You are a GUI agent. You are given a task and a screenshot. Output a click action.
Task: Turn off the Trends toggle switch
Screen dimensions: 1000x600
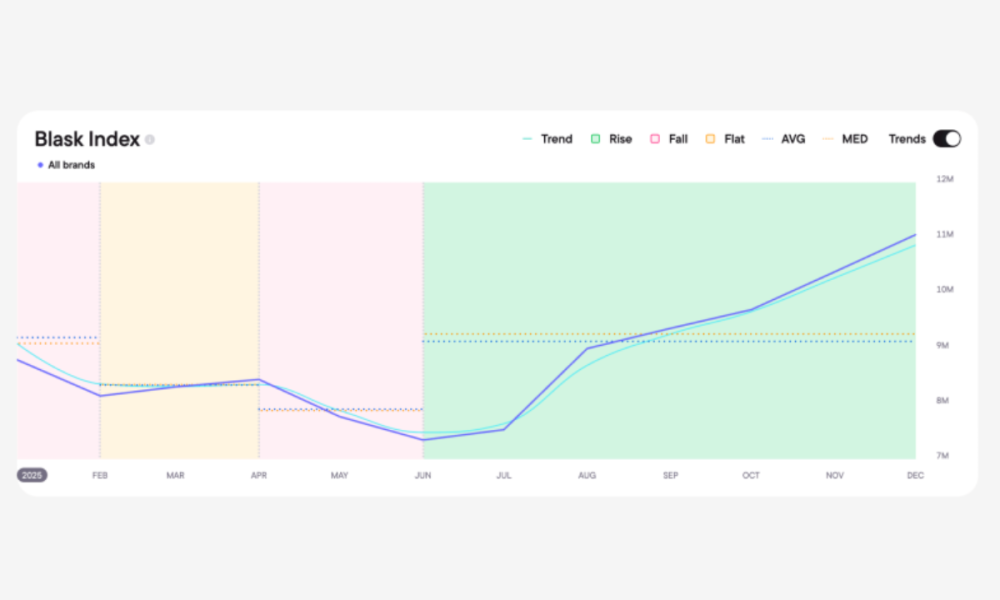946,139
